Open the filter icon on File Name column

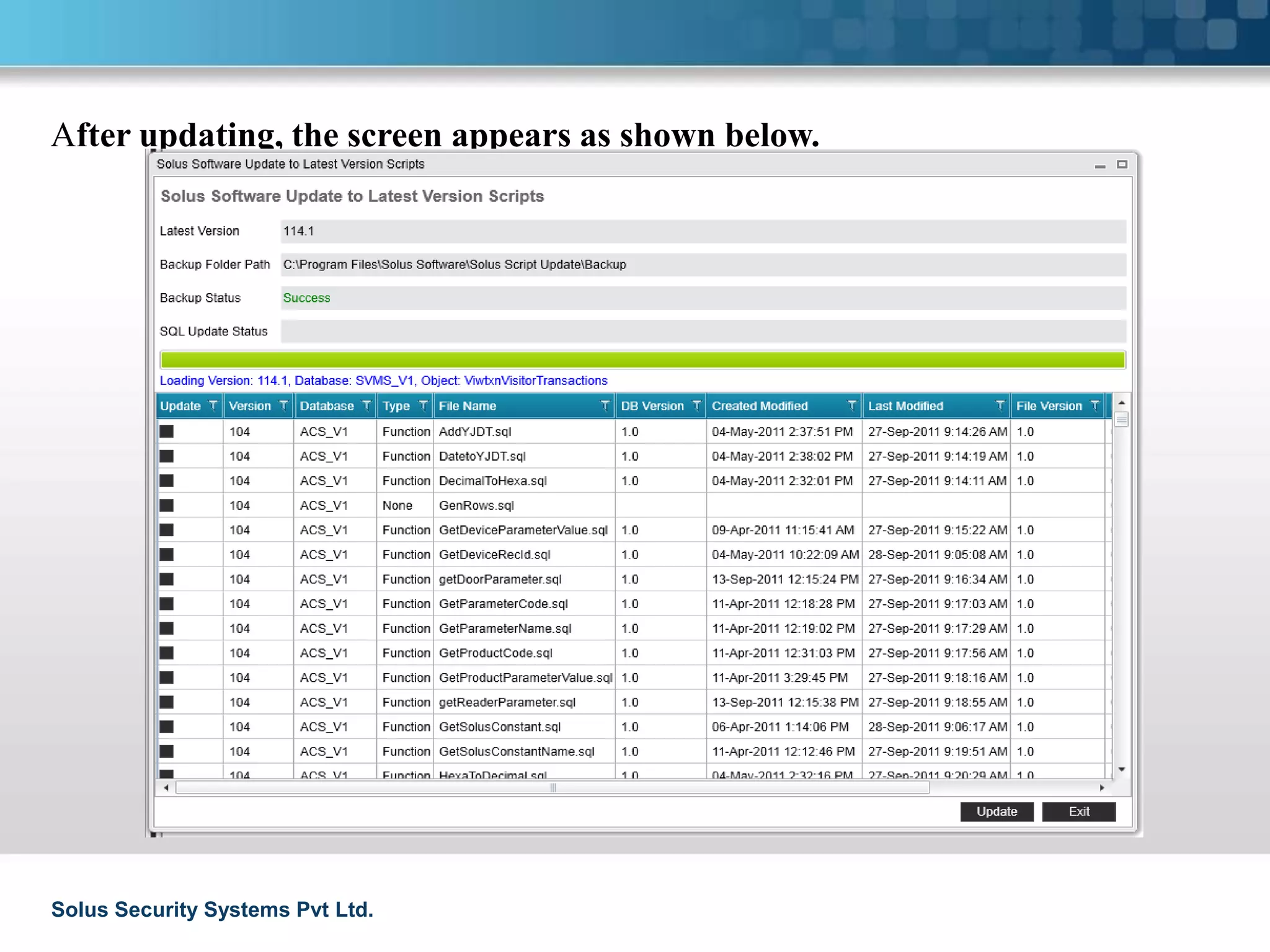(605, 406)
